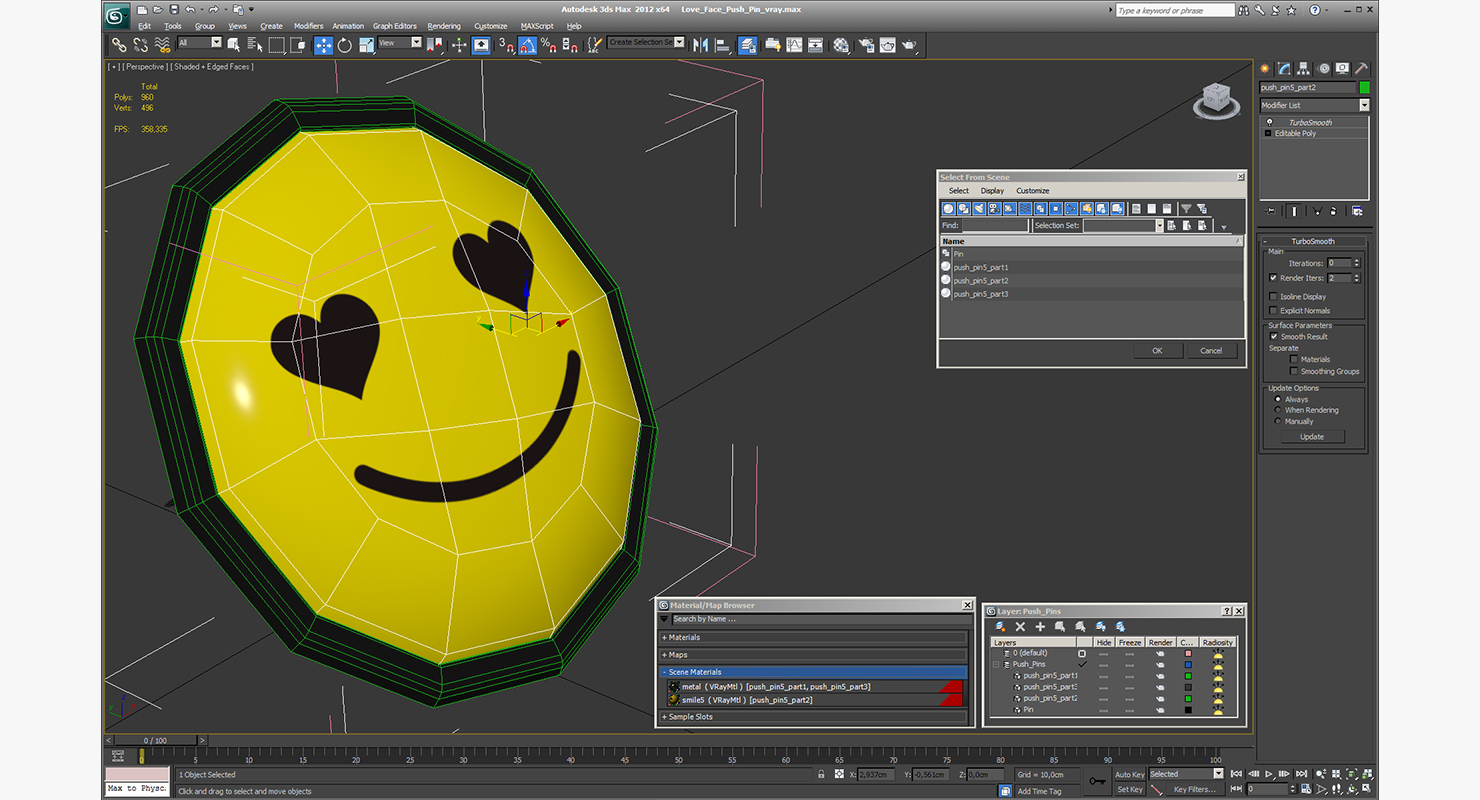Toggle the Render Iters checkbox
1480x800 pixels.
(1273, 278)
